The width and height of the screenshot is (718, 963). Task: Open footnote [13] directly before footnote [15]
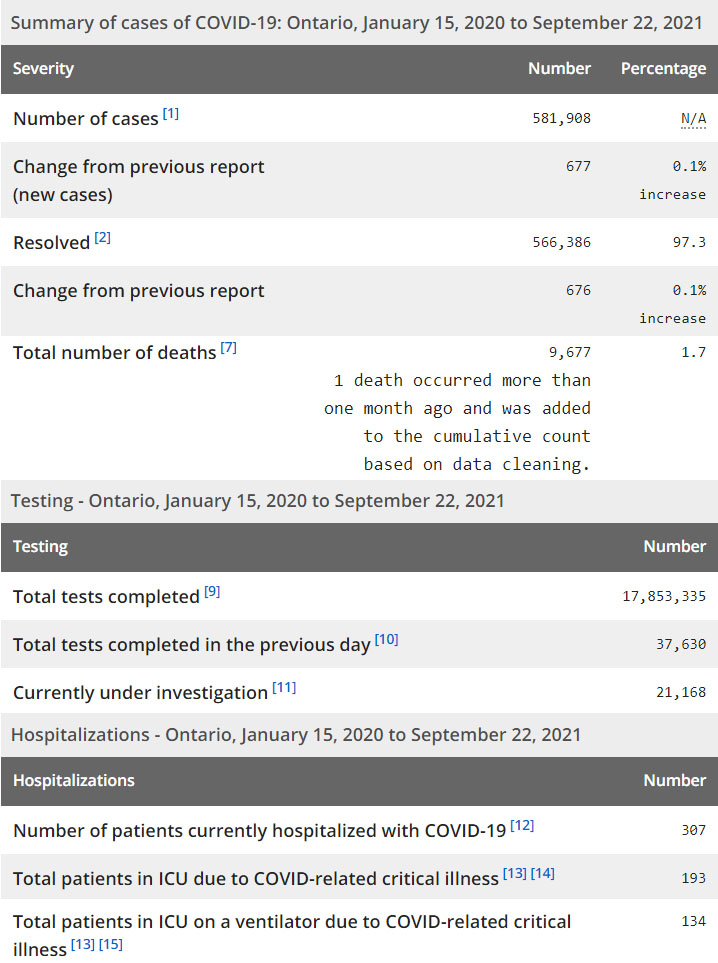83,944
